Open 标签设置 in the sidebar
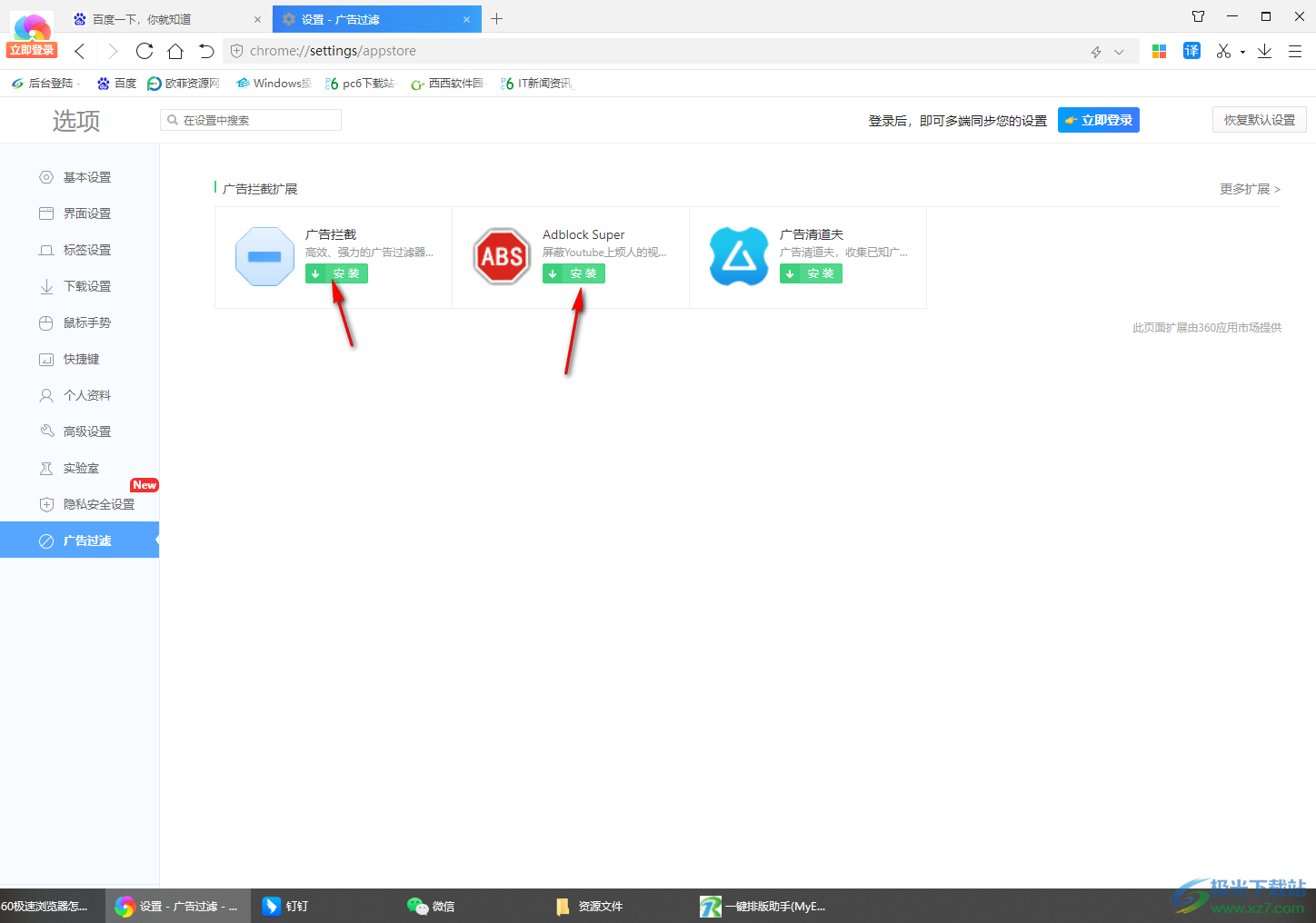 click(79, 250)
